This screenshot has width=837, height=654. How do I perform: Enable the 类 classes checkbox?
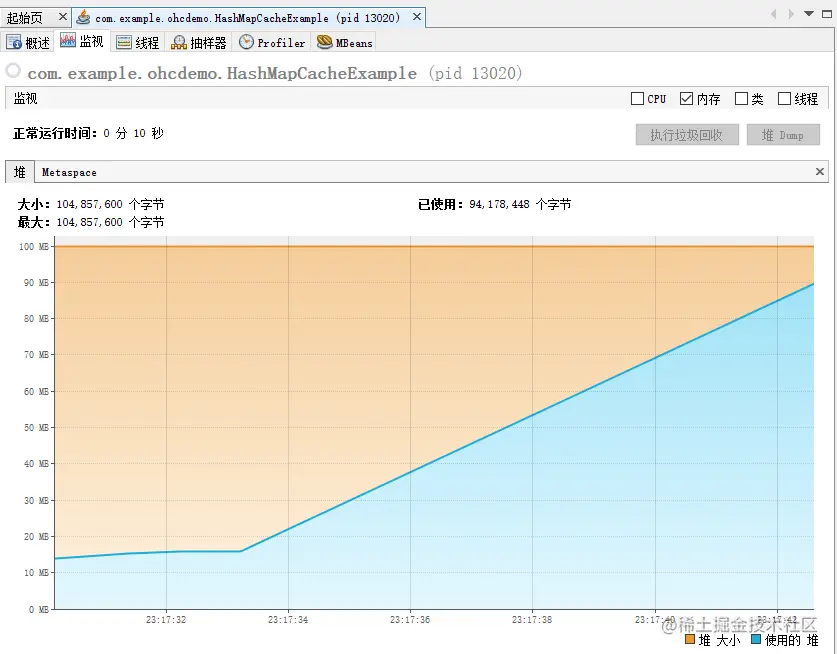(x=741, y=99)
